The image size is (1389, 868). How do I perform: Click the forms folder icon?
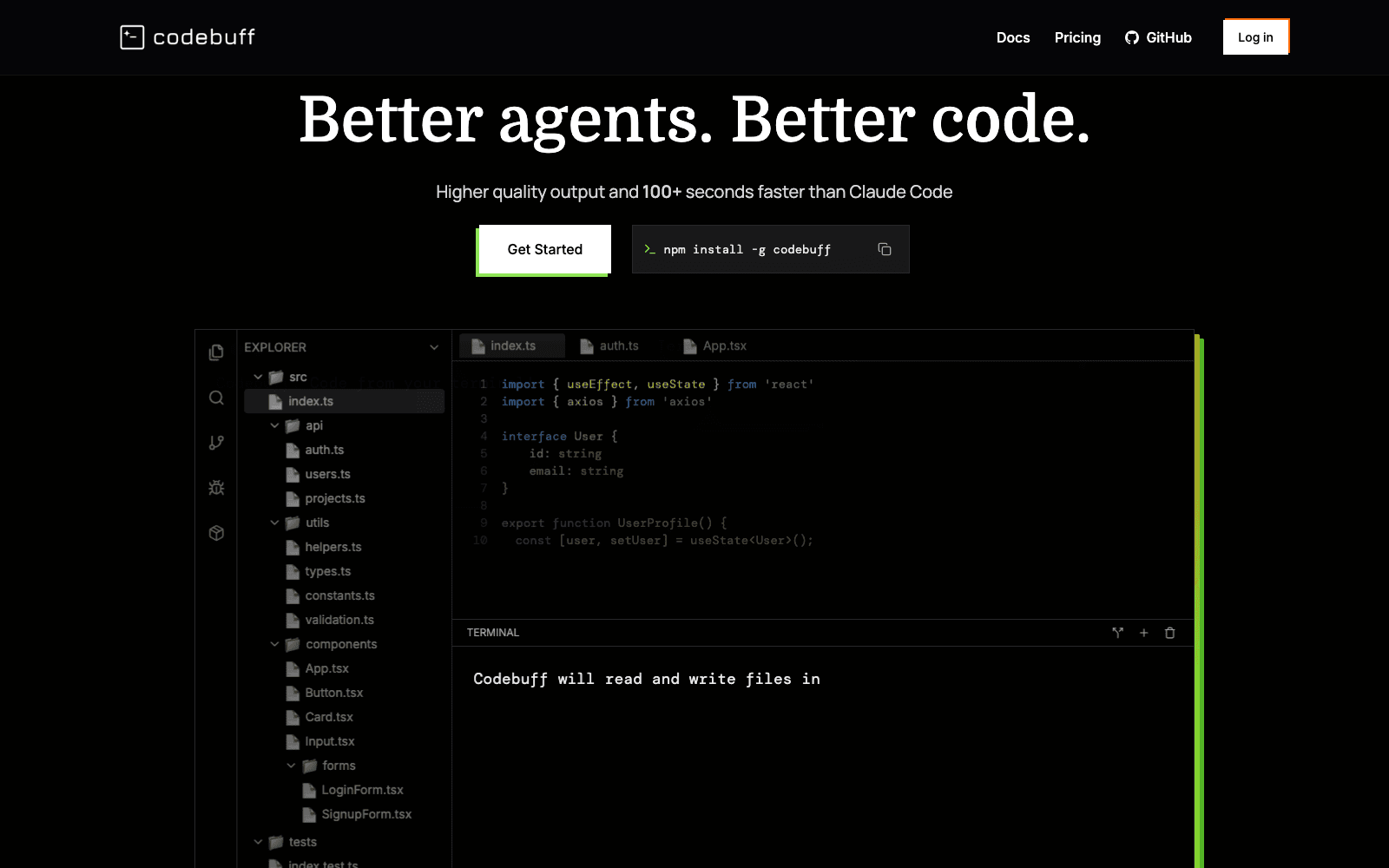click(x=309, y=766)
